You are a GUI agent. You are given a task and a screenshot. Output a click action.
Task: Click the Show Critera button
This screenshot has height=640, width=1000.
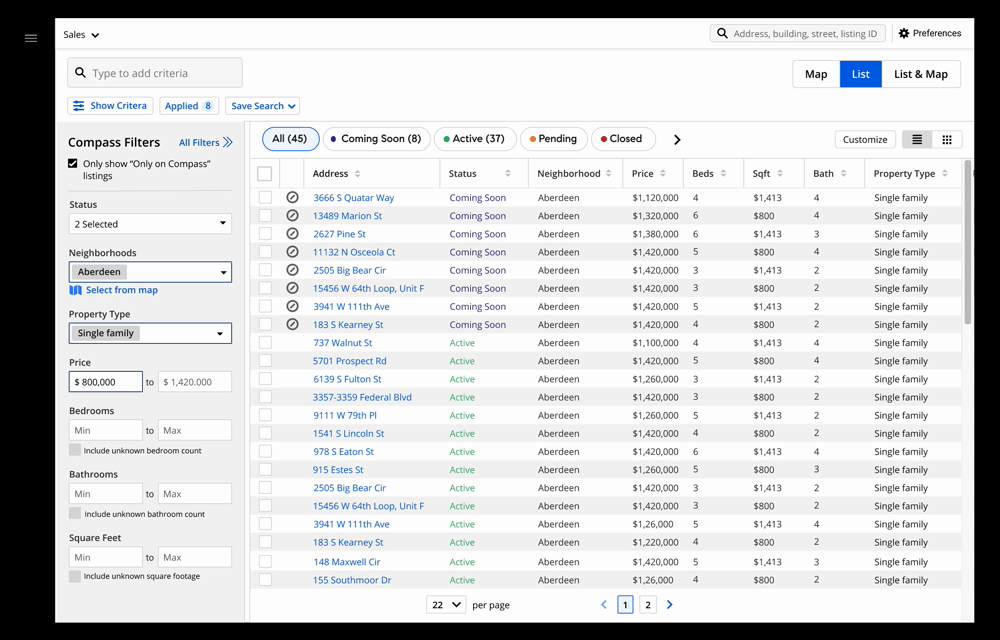pyautogui.click(x=110, y=106)
